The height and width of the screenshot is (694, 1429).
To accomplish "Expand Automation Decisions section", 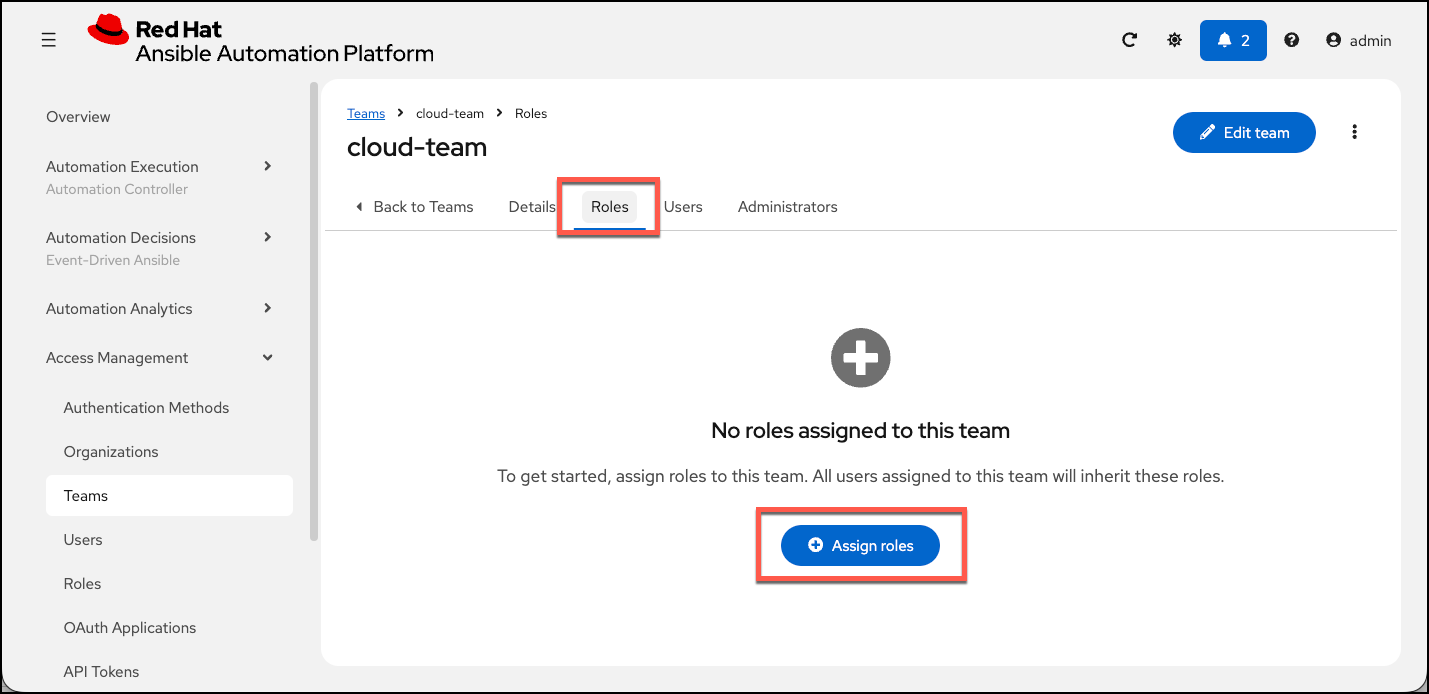I will pos(160,247).
